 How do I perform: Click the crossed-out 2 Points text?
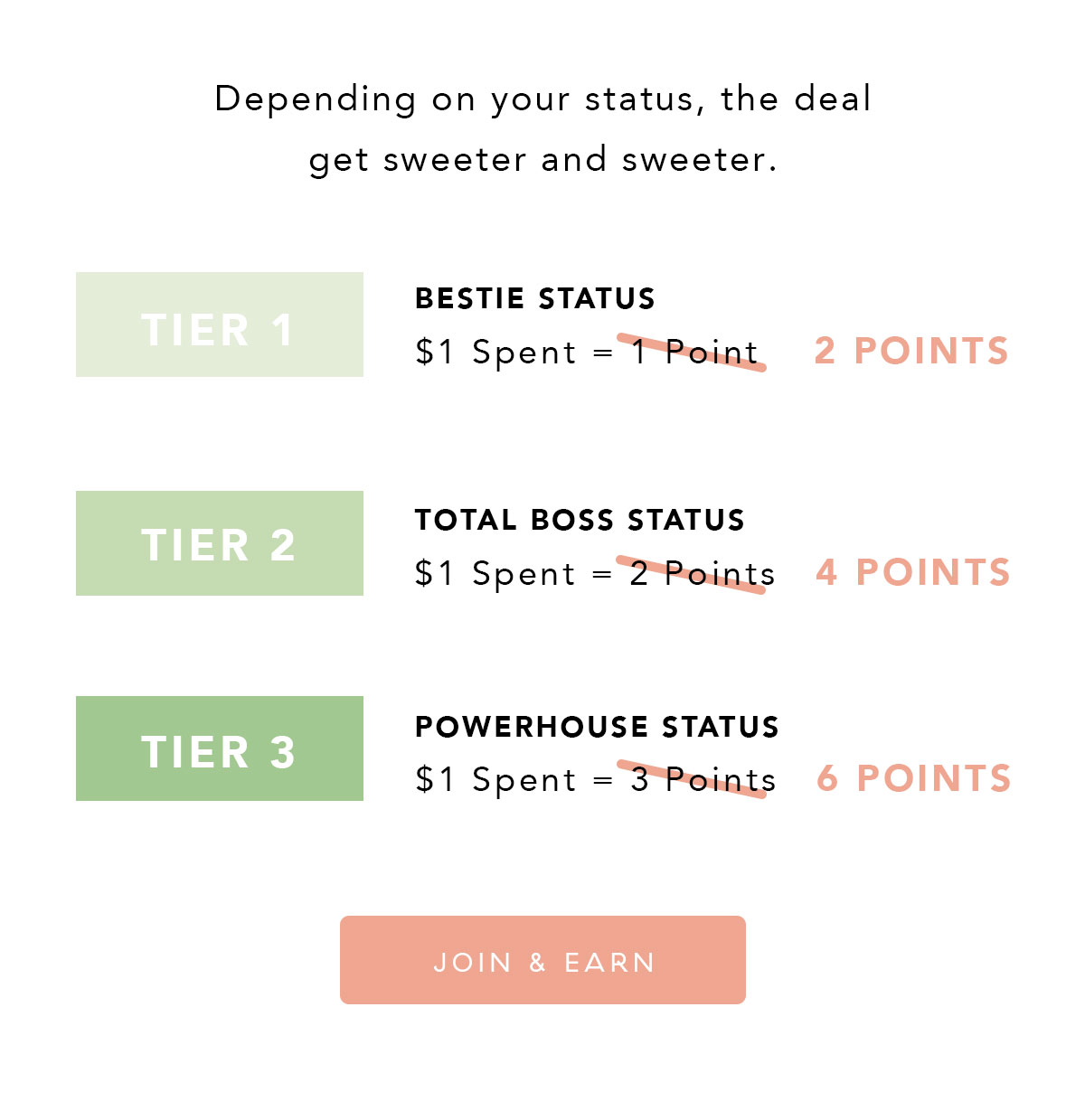(x=703, y=573)
